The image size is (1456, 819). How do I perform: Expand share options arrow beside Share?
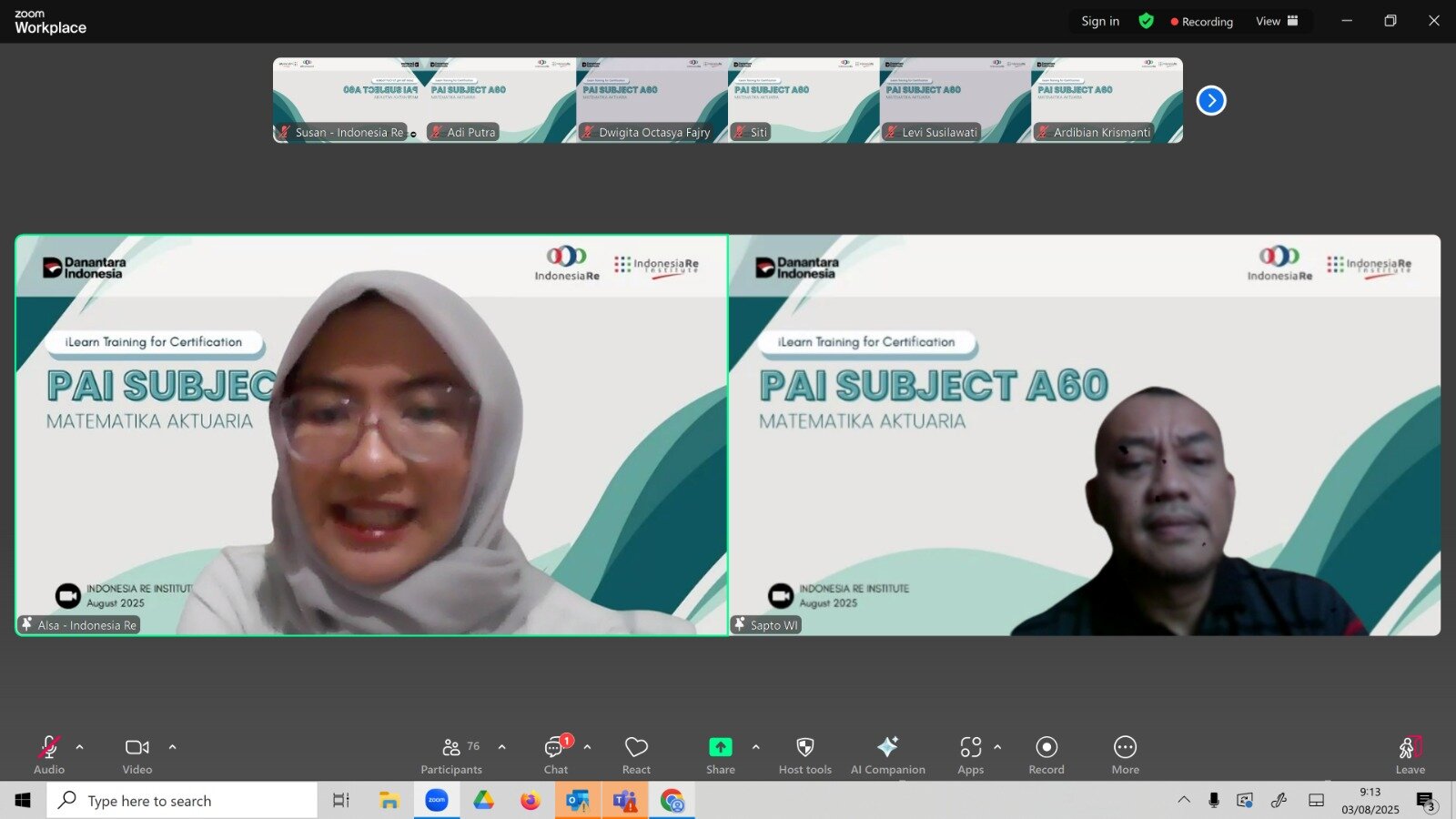[x=756, y=747]
